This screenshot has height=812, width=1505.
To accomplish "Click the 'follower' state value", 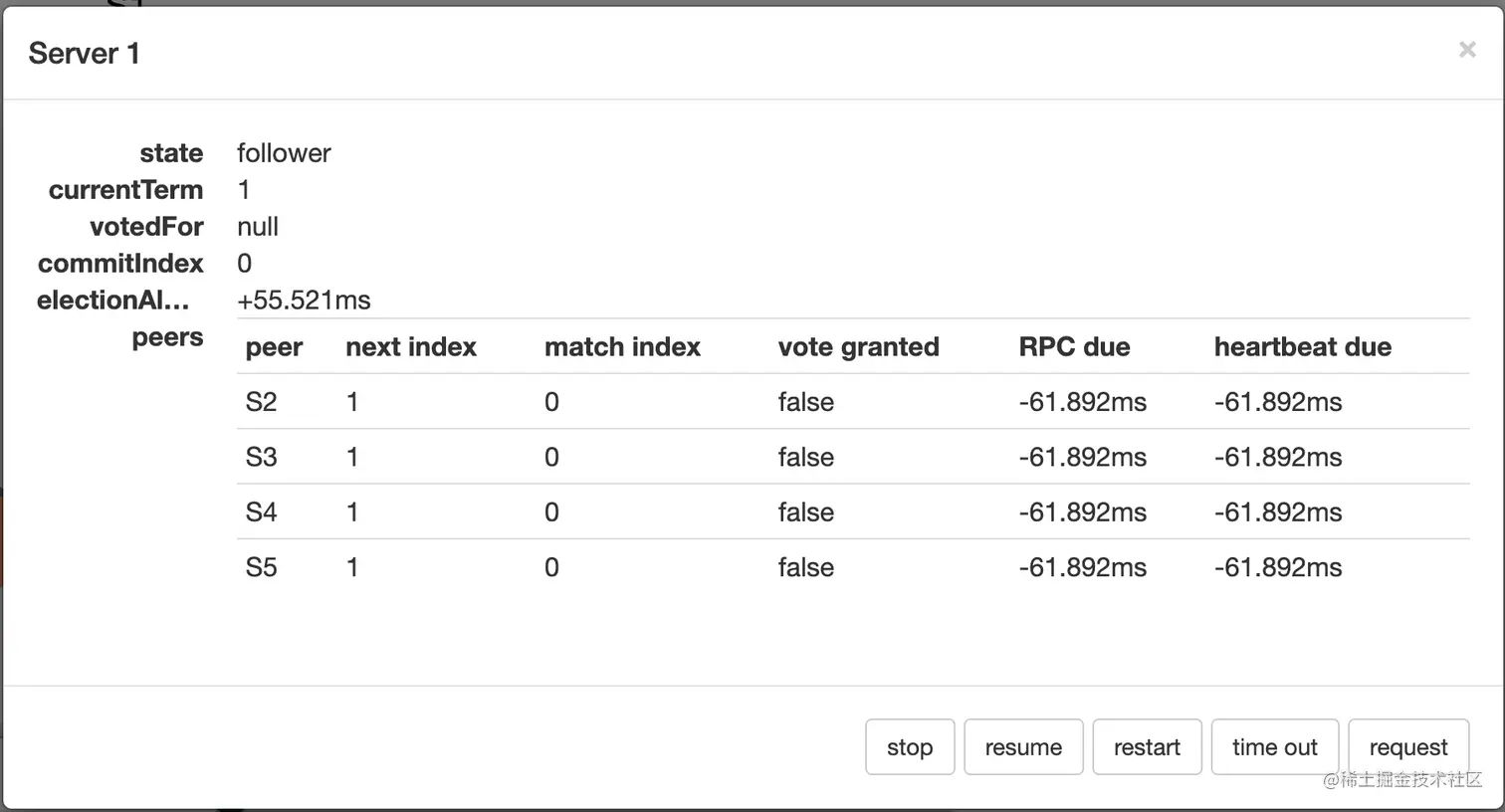I will [284, 153].
